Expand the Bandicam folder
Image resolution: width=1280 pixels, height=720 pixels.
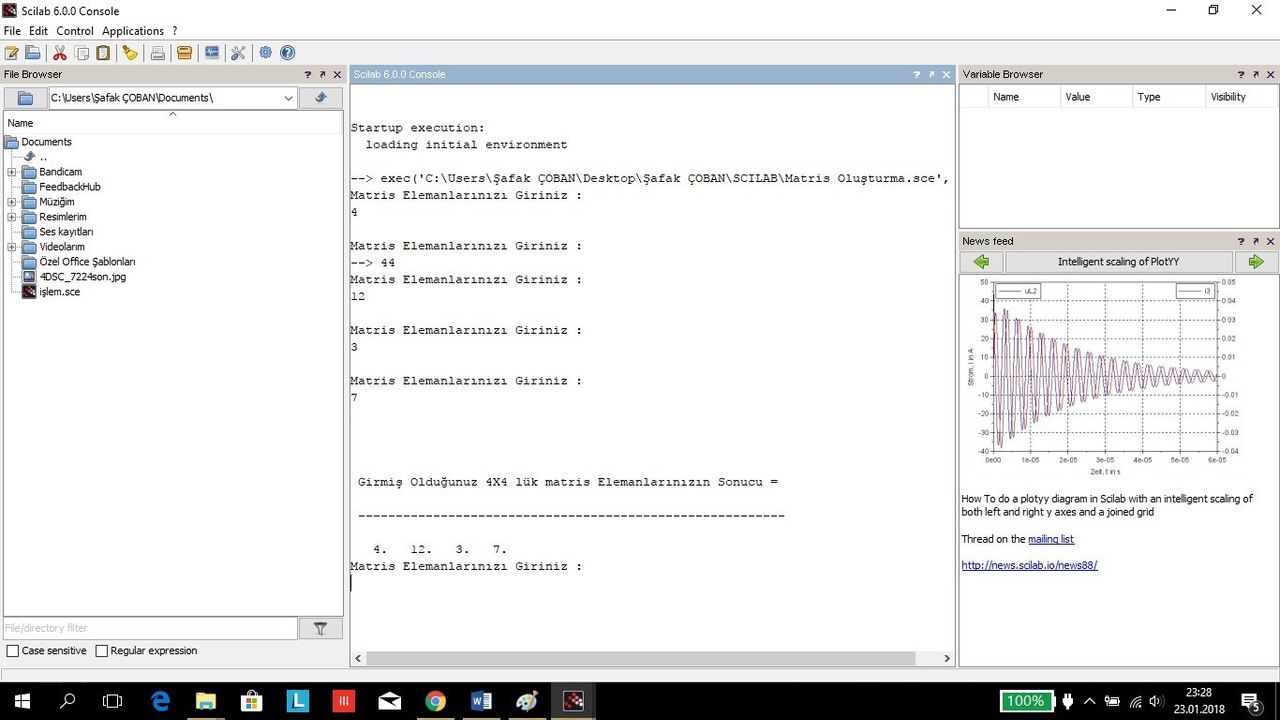12,172
